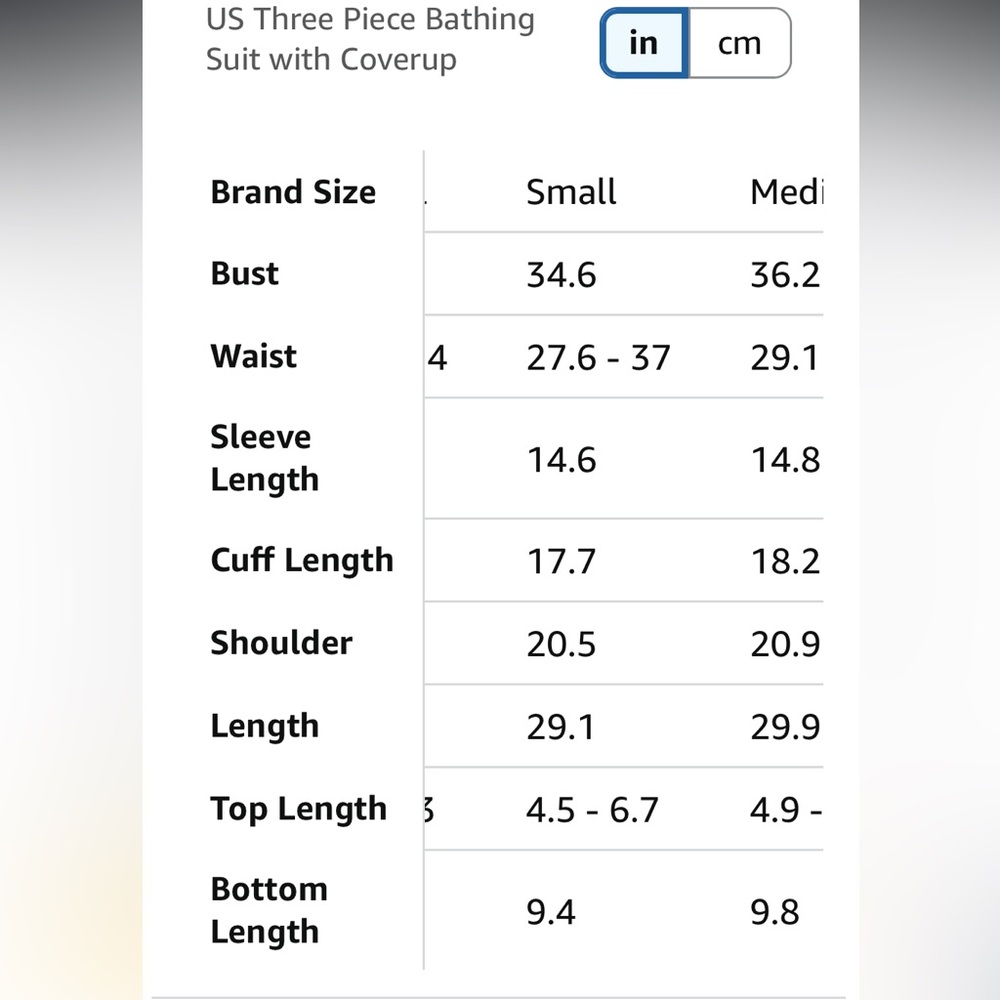
Task: Click the Brand Size row label
Action: pyautogui.click(x=293, y=192)
